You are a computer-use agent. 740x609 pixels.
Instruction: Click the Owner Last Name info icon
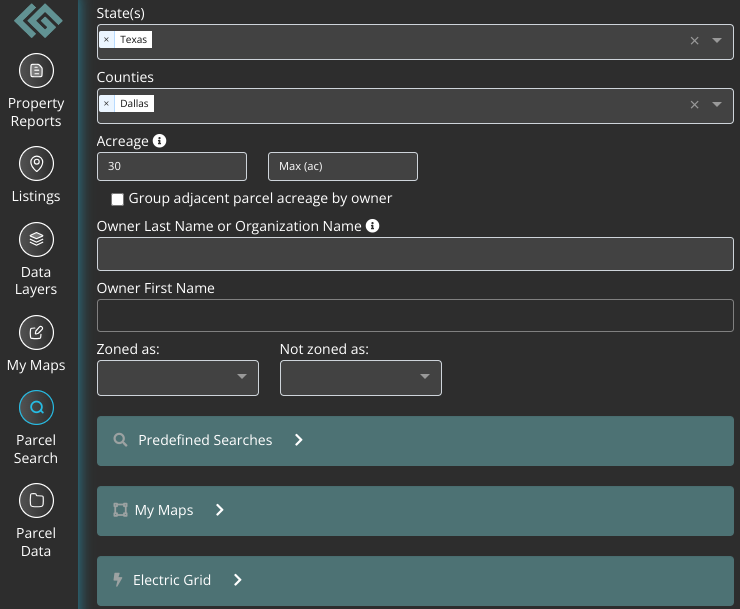pos(372,226)
